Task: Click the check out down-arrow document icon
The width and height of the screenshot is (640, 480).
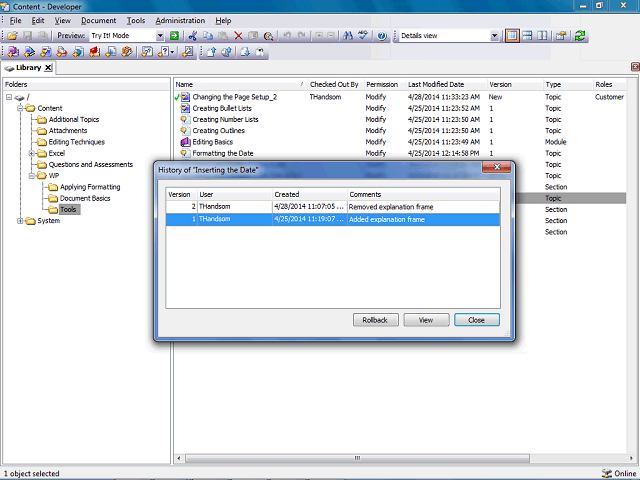Action: pos(245,52)
